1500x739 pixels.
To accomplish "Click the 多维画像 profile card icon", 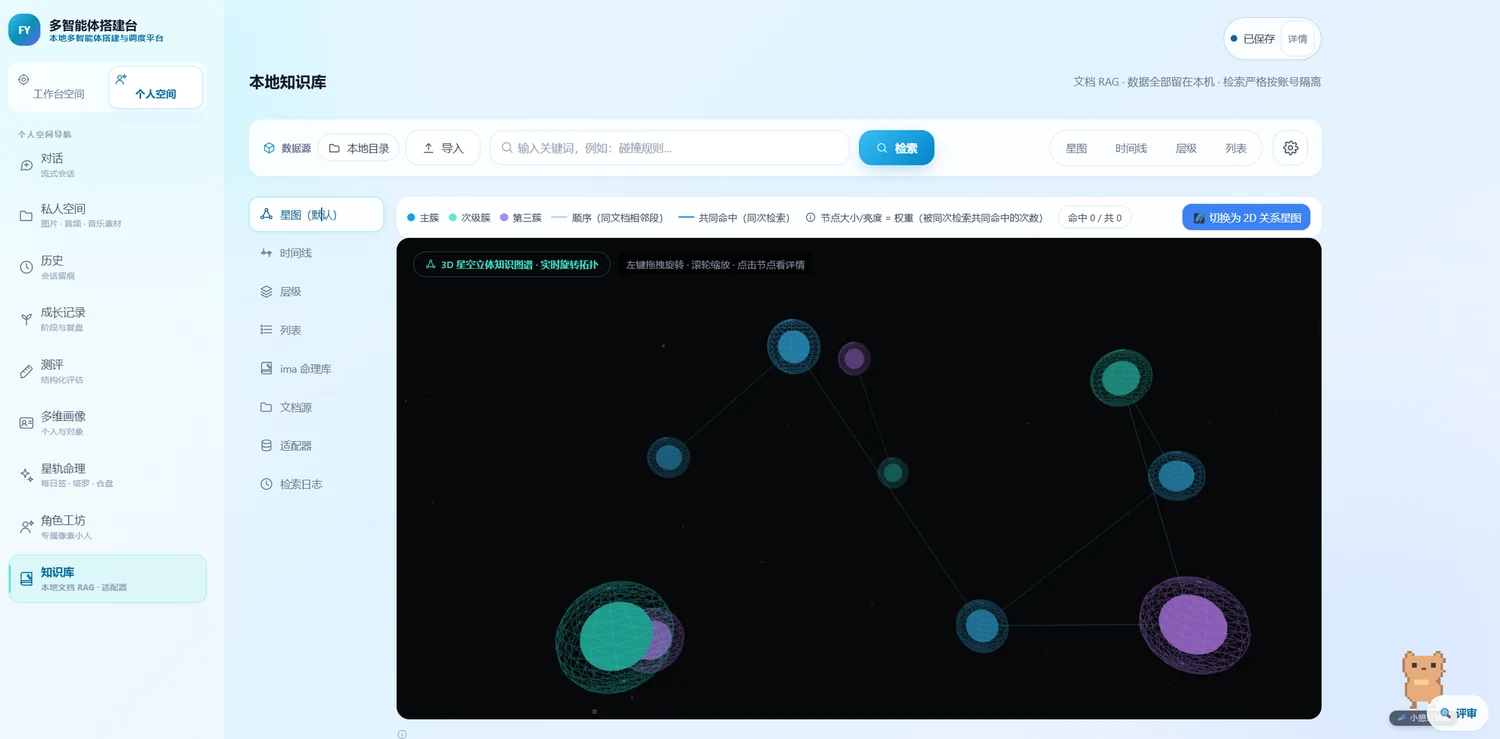I will tap(26, 423).
